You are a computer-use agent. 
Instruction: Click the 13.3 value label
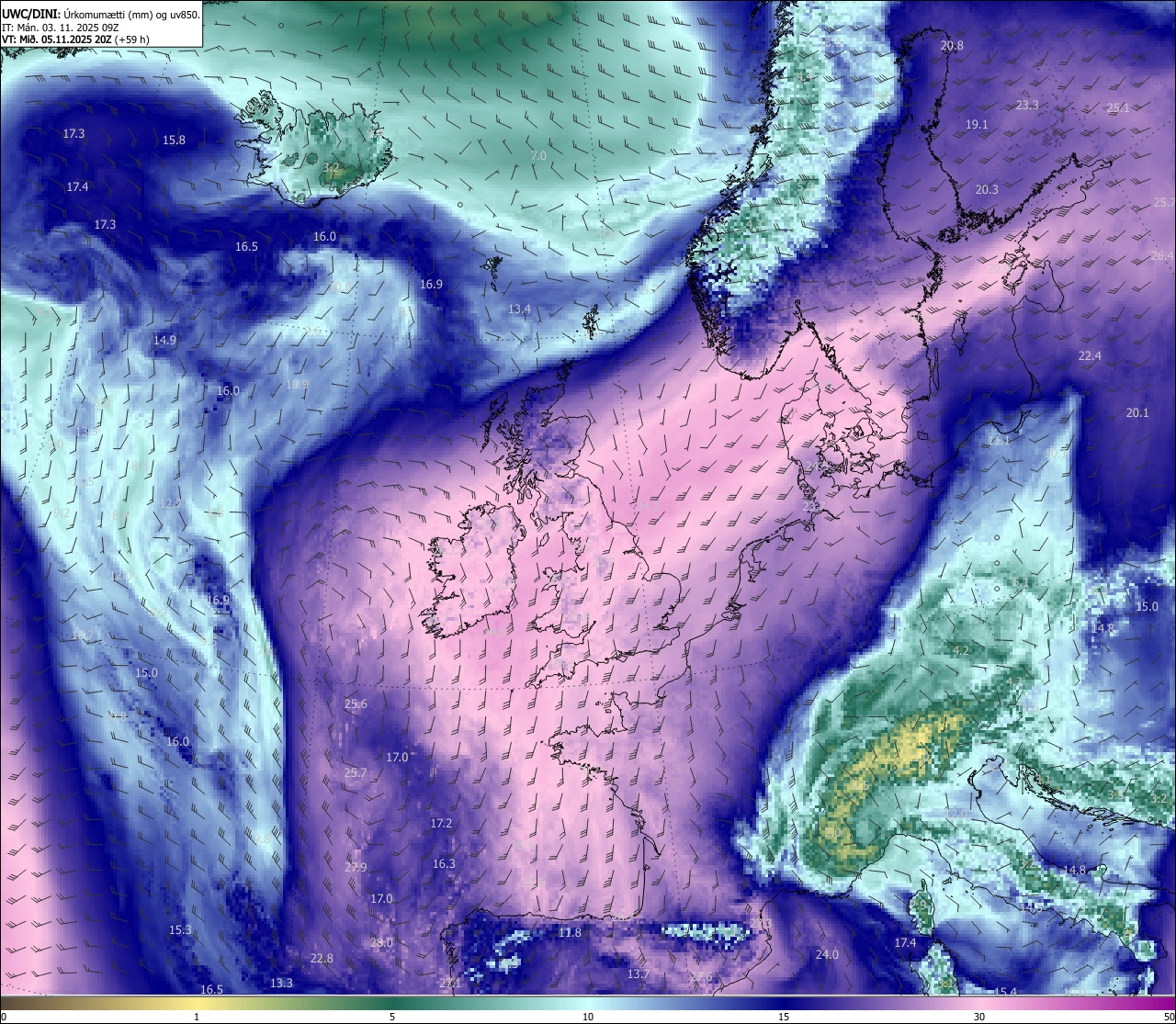[x=281, y=984]
